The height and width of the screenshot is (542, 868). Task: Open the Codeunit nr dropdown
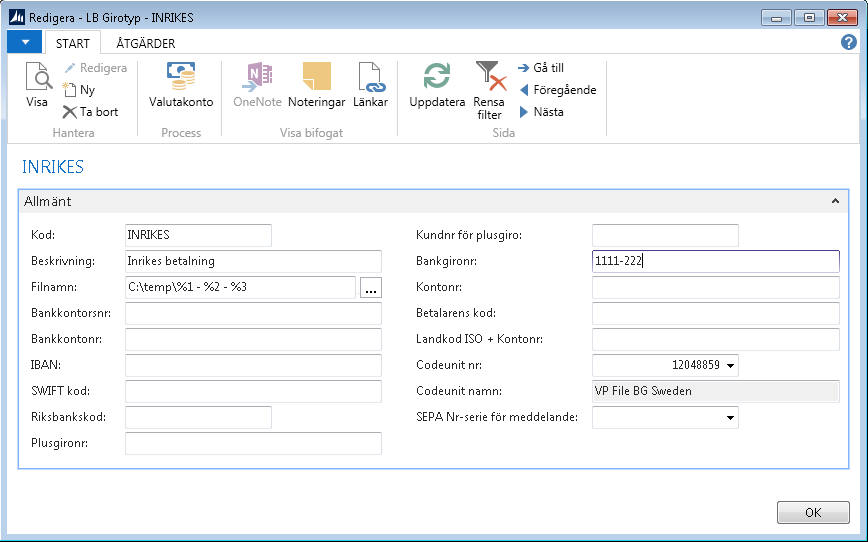click(x=730, y=365)
